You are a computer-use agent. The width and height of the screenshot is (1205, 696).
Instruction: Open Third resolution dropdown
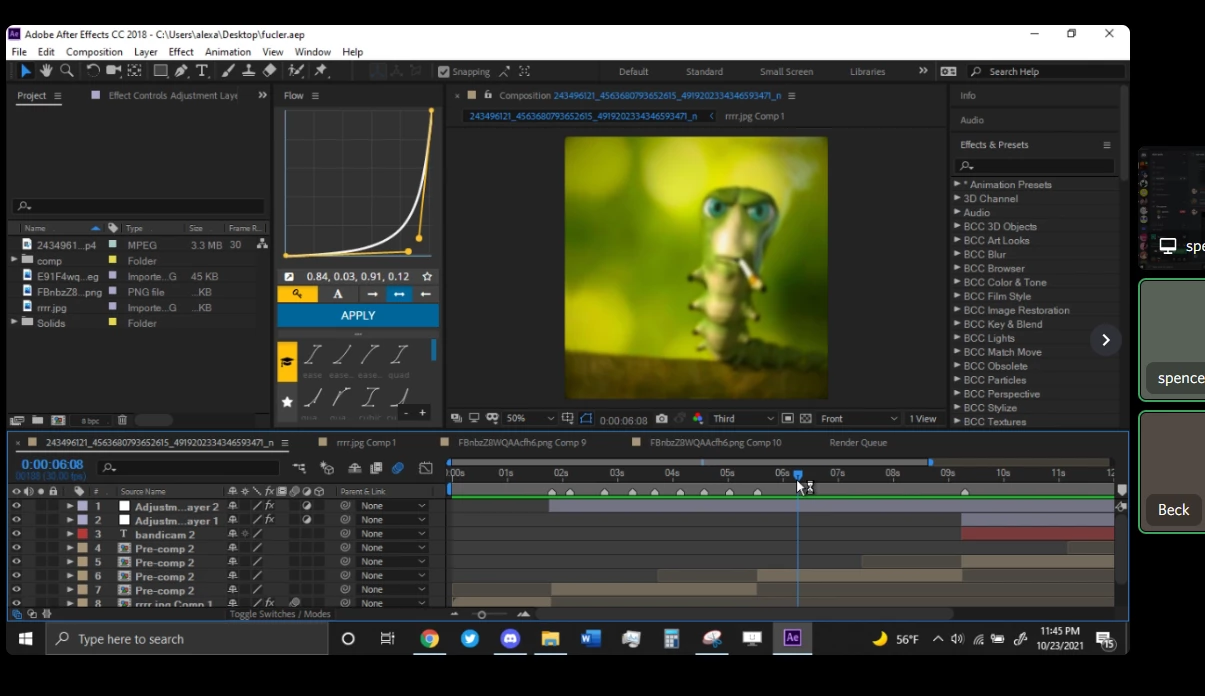tap(743, 419)
